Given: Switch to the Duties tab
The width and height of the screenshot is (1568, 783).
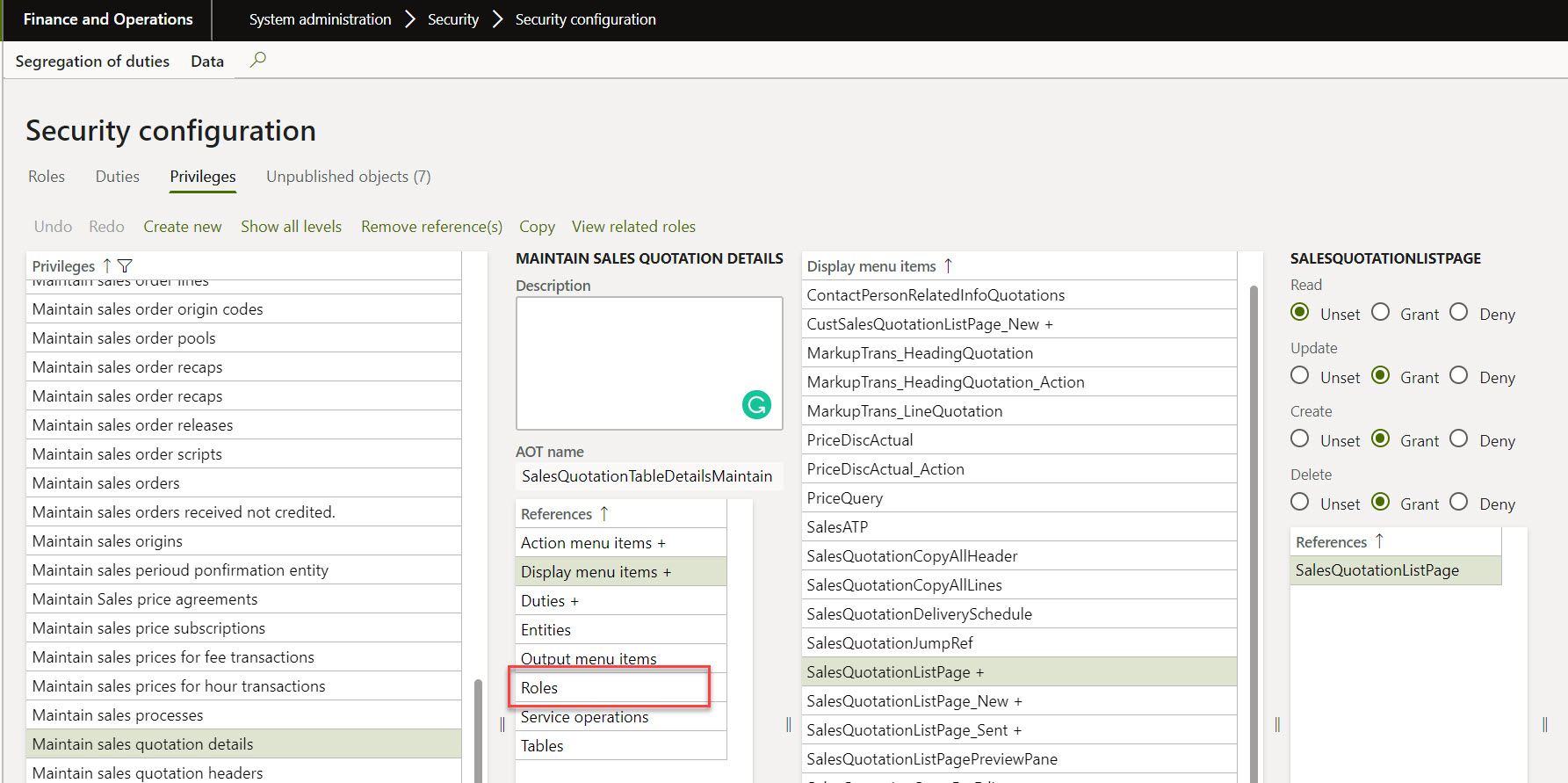Looking at the screenshot, I should tap(117, 177).
